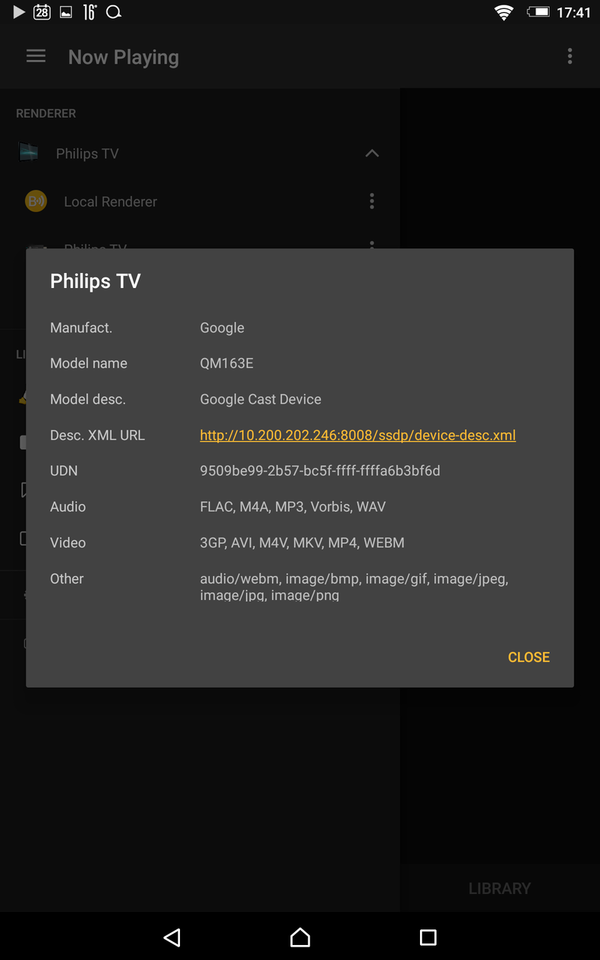Image resolution: width=600 pixels, height=960 pixels.
Task: Open the device-desc.xml URL link
Action: coord(358,435)
